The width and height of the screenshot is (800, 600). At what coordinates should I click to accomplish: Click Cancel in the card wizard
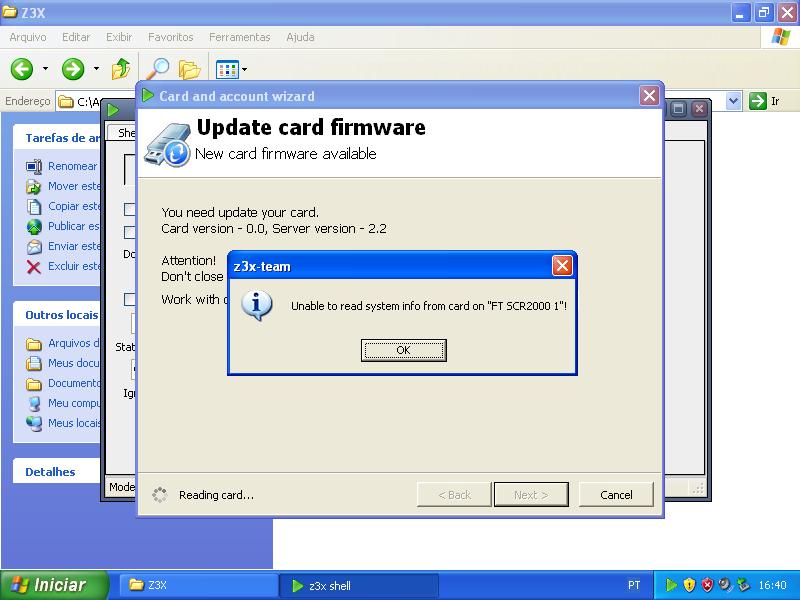(616, 494)
